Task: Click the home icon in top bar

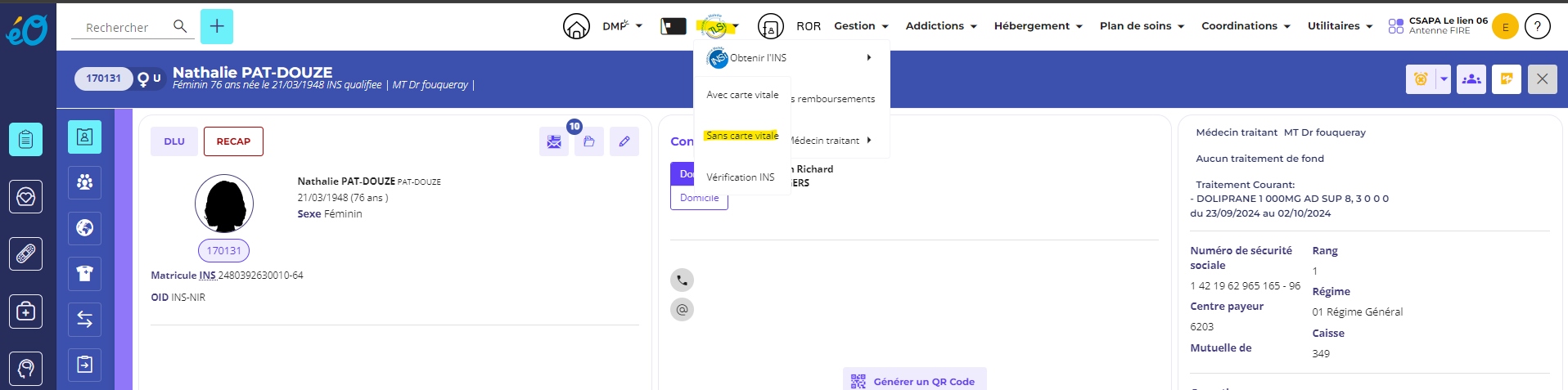Action: tap(576, 27)
